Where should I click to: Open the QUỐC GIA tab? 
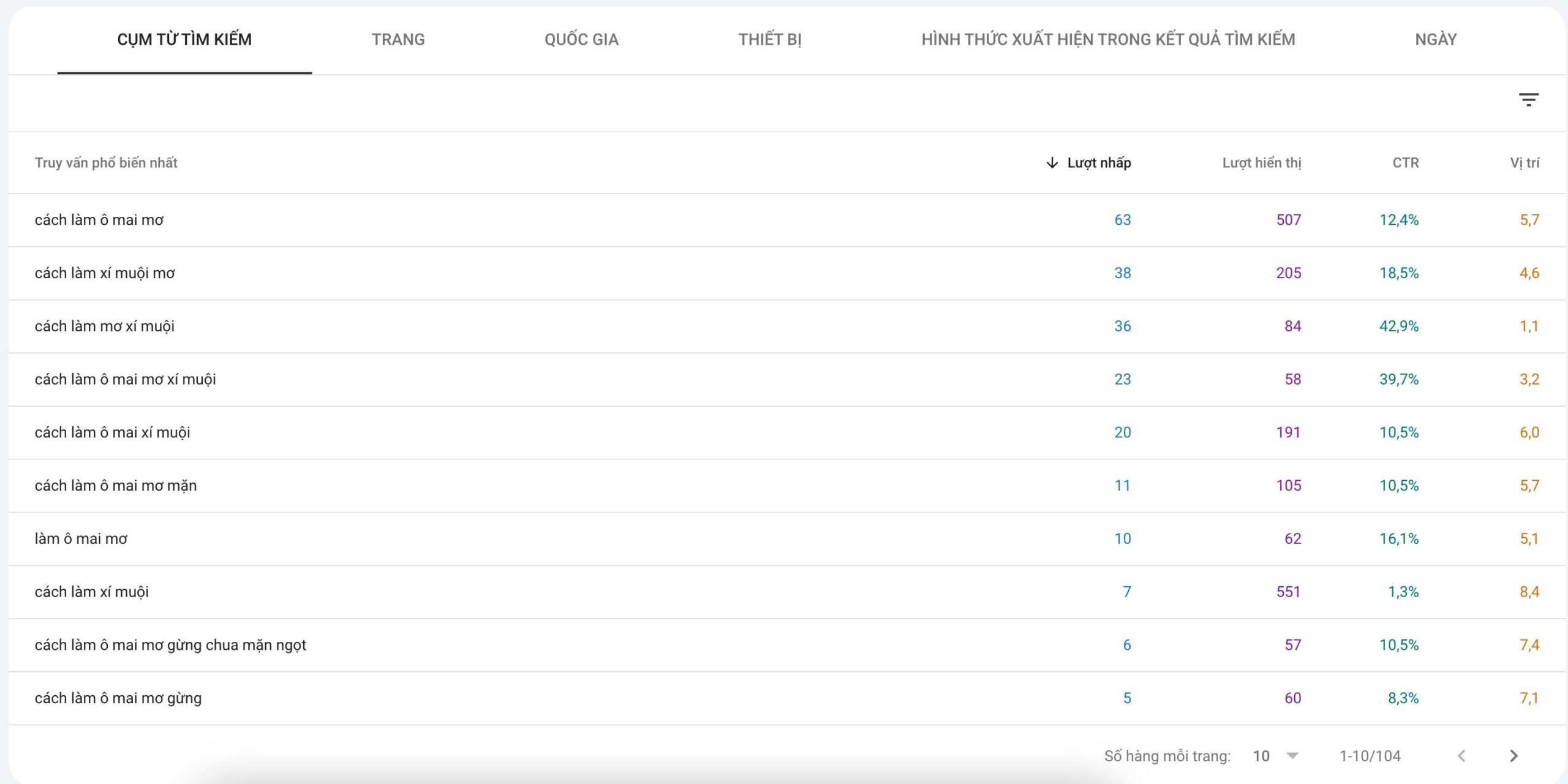pyautogui.click(x=581, y=40)
